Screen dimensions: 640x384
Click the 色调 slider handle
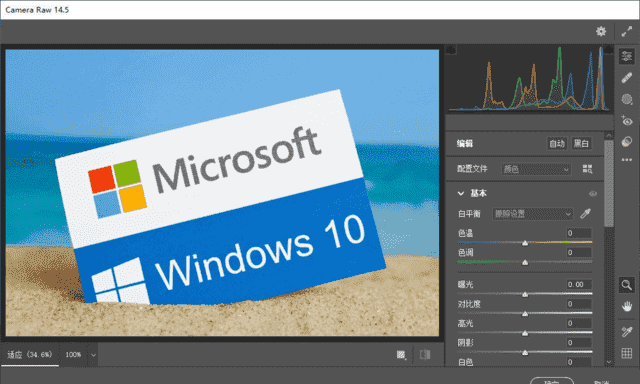[525, 262]
